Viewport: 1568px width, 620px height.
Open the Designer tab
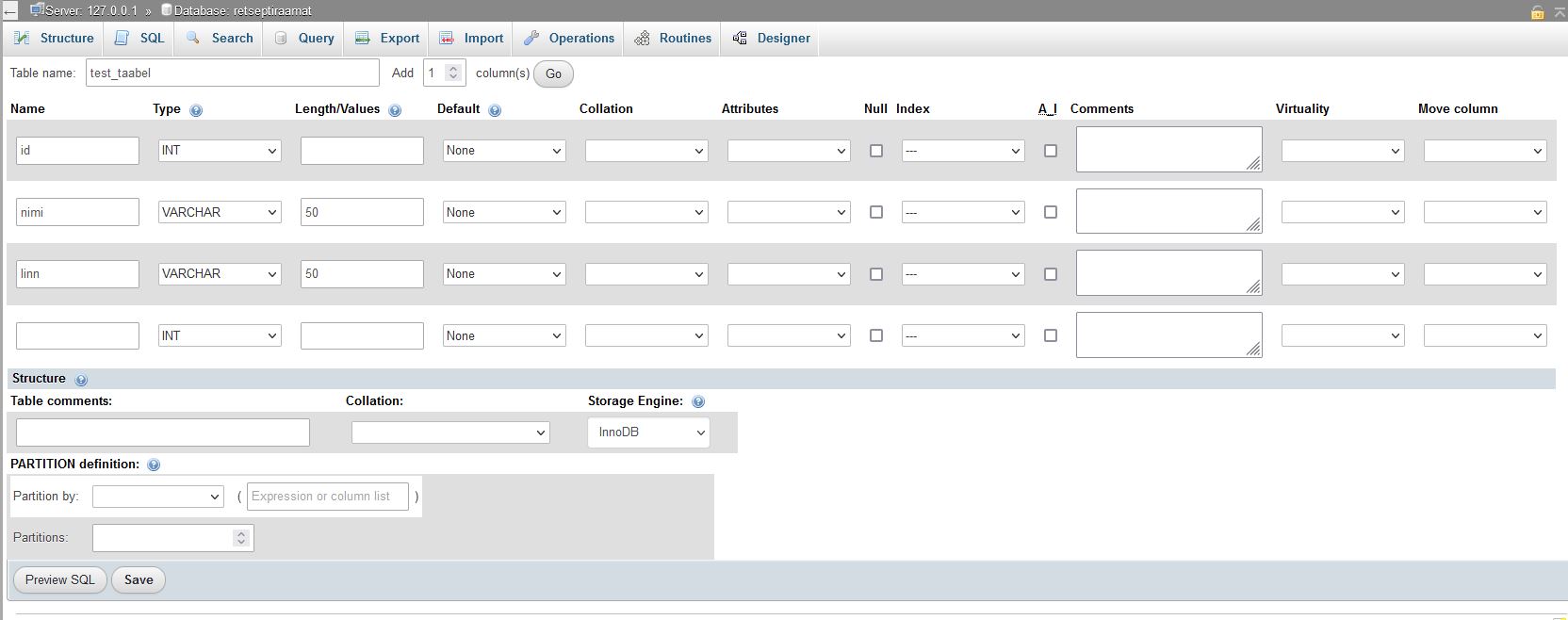(x=772, y=39)
